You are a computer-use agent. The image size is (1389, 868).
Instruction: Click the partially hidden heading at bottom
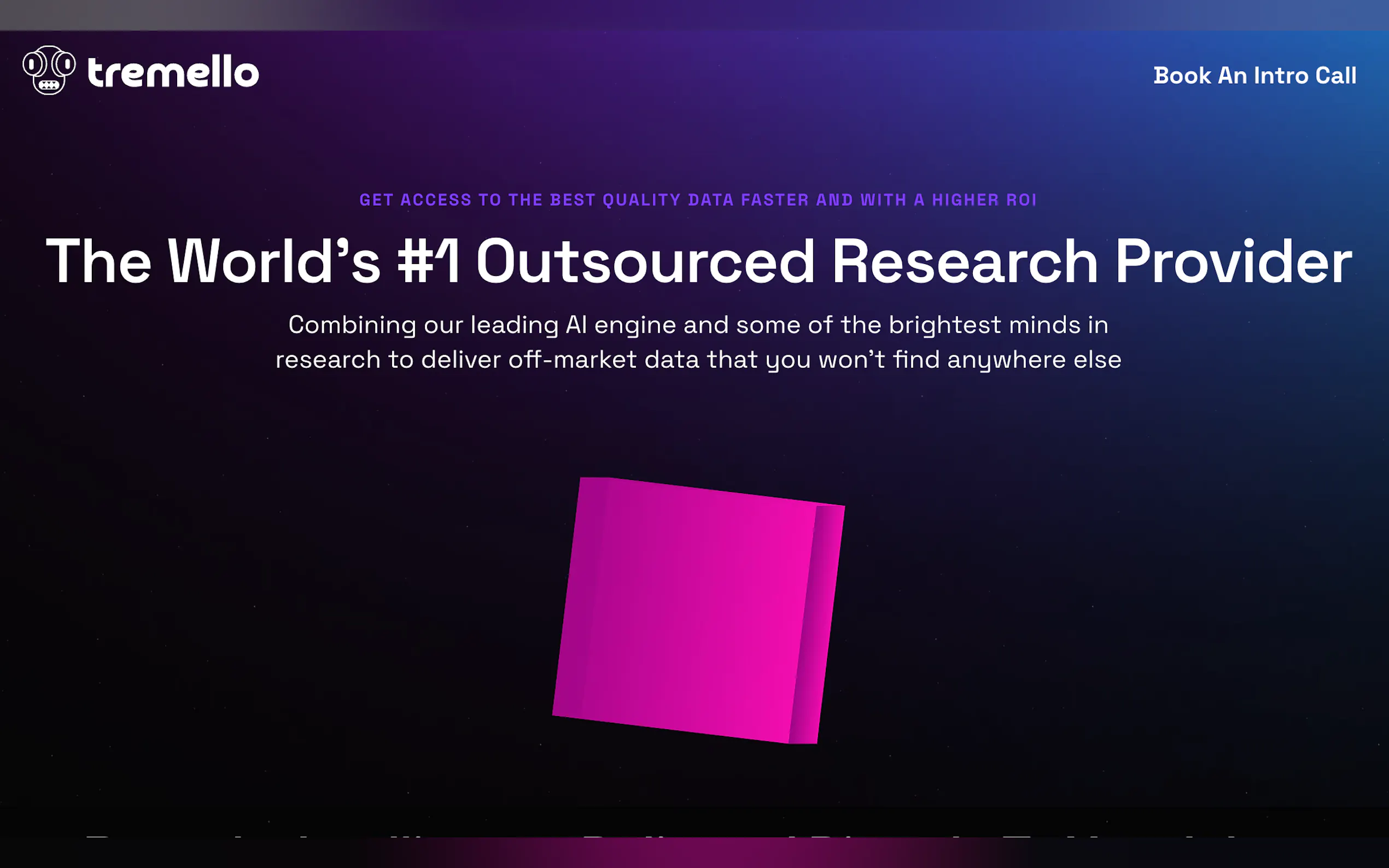pyautogui.click(x=661, y=836)
